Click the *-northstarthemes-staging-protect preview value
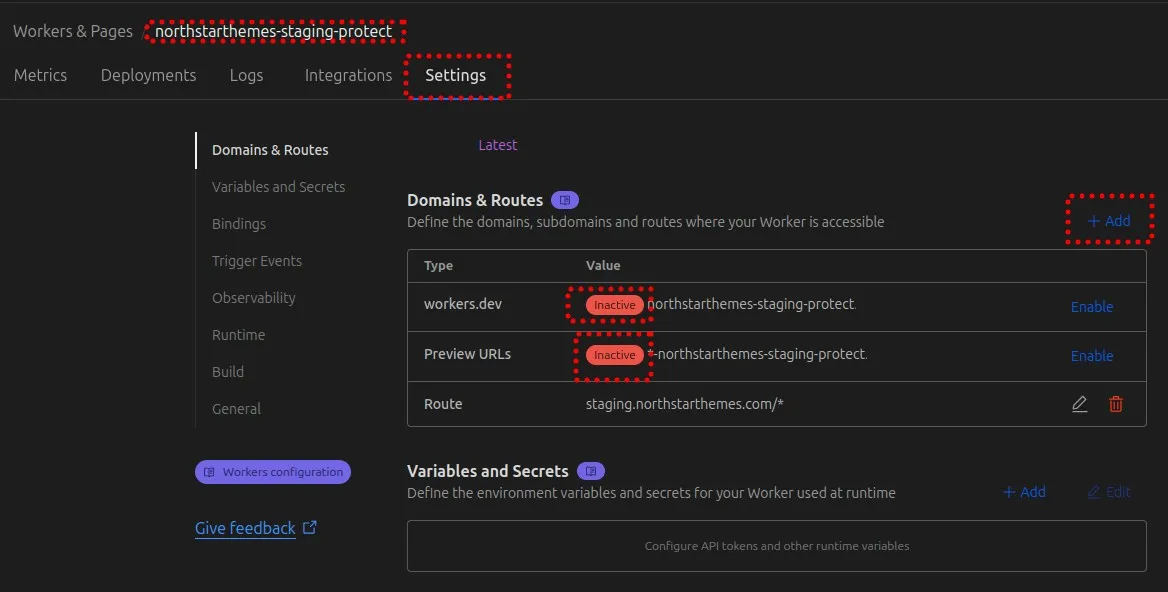 (x=758, y=354)
